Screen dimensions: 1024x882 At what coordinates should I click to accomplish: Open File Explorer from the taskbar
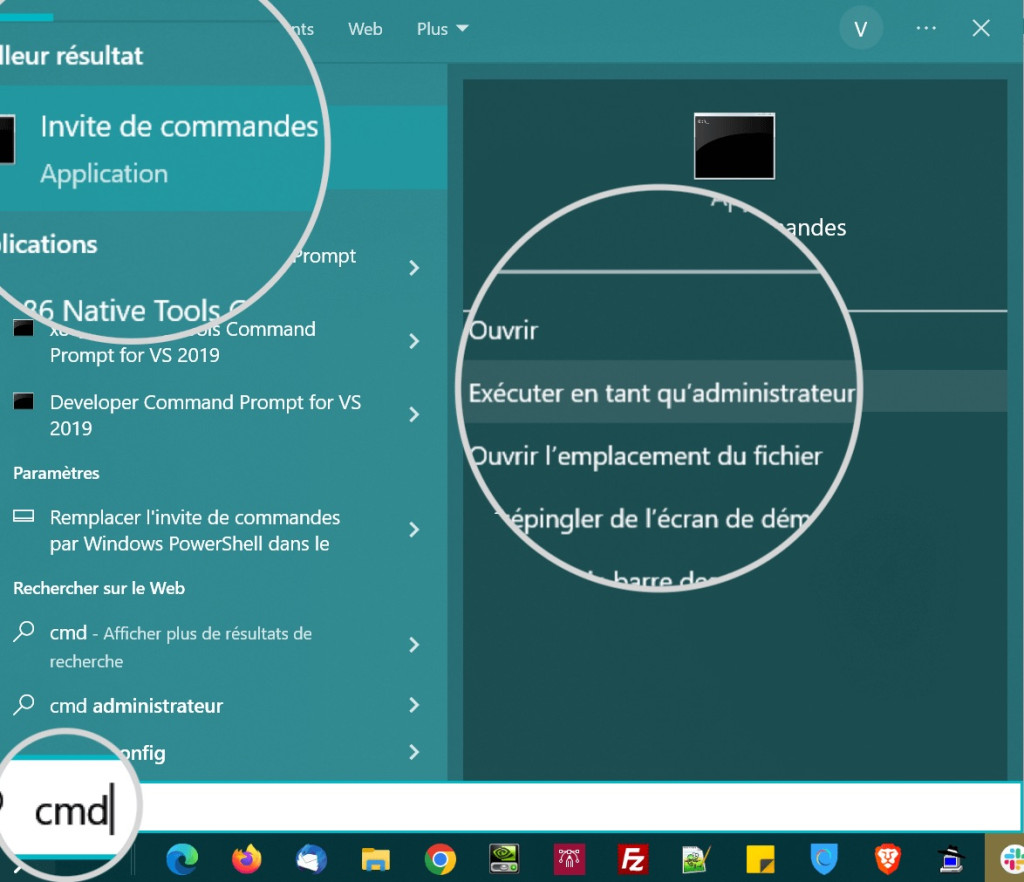point(376,860)
